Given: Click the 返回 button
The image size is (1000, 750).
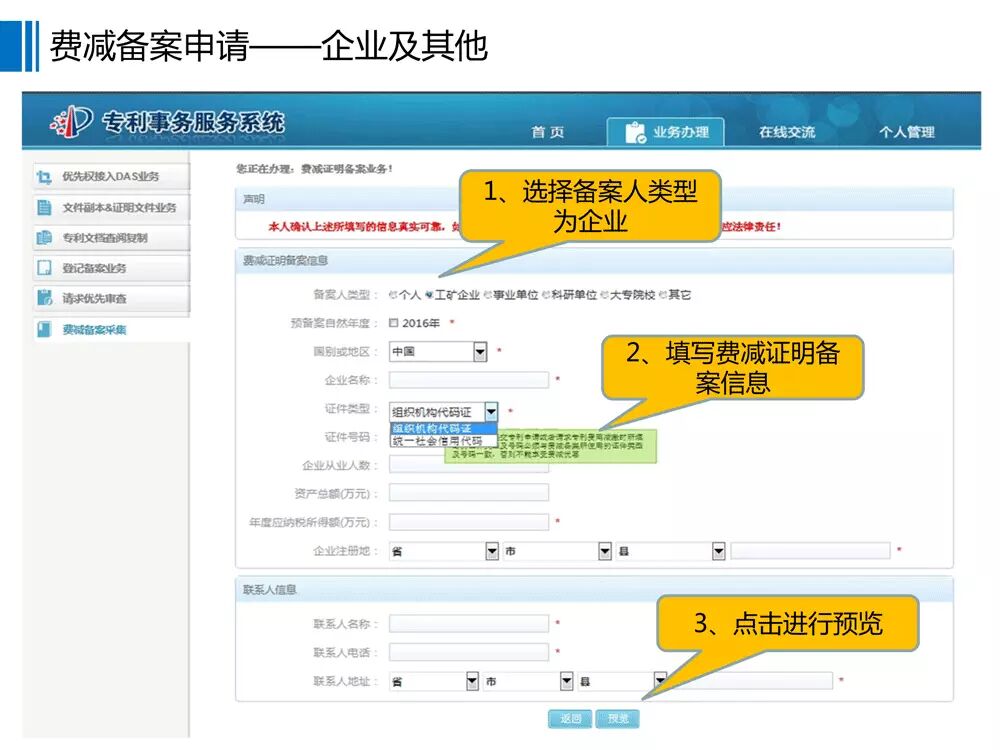Looking at the screenshot, I should (x=570, y=719).
